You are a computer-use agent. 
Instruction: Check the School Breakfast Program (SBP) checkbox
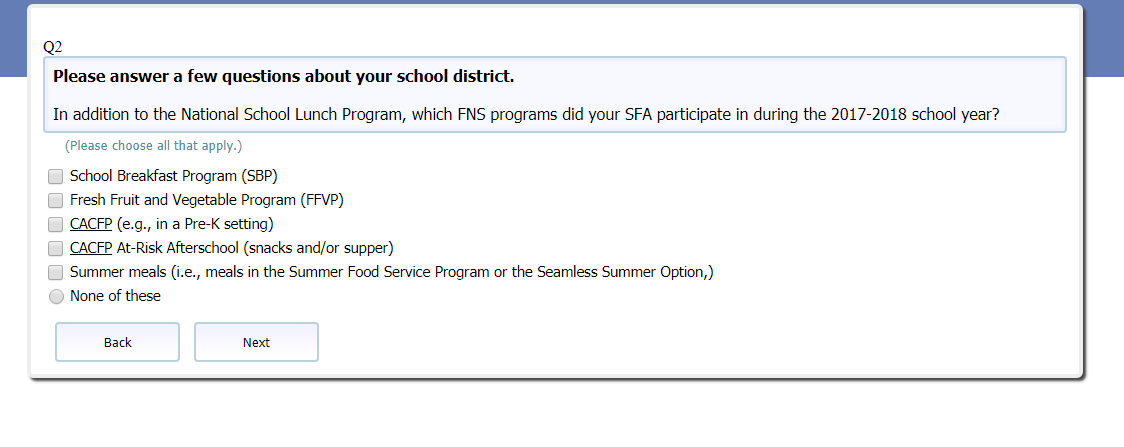tap(56, 176)
